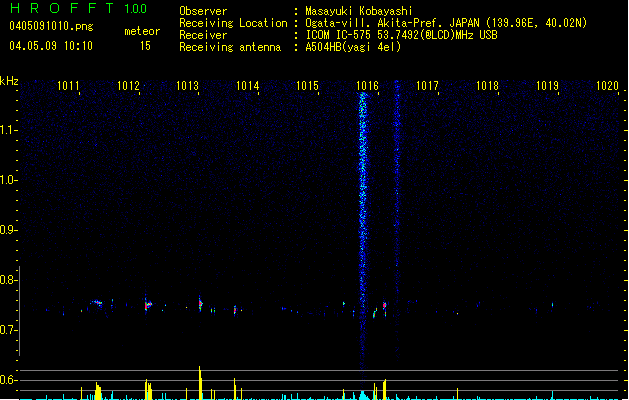Click frequency axis label 0.7

8,330
